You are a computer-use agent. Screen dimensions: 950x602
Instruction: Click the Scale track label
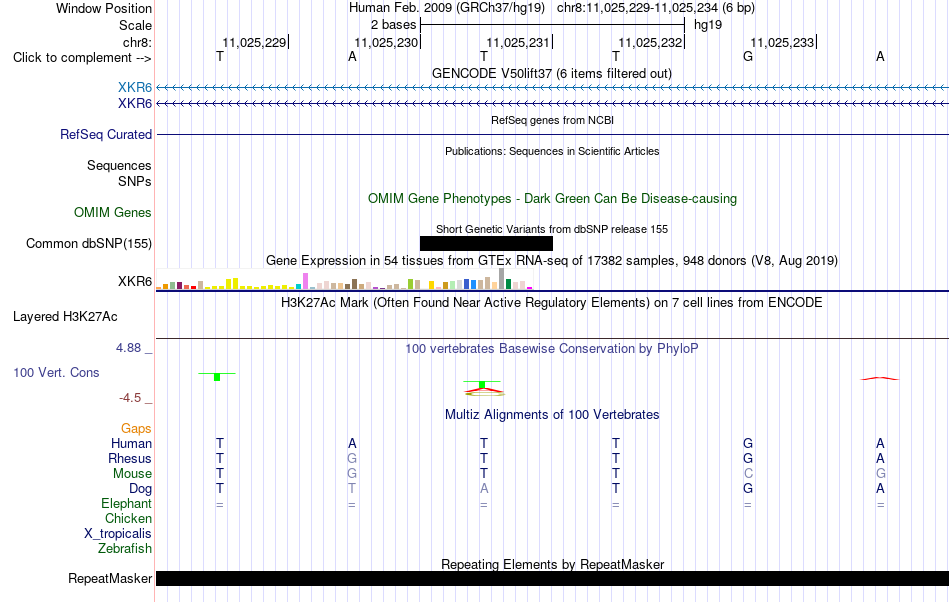coord(135,25)
